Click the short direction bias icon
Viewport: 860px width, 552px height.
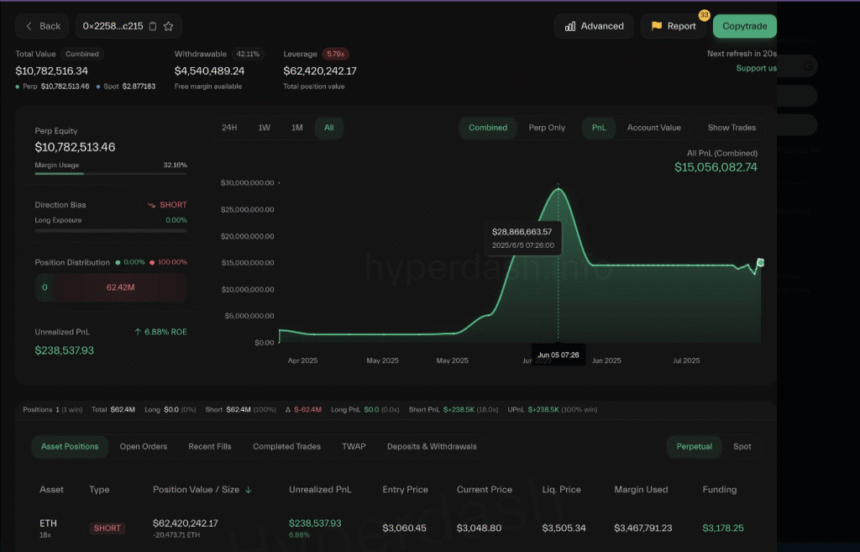152,205
